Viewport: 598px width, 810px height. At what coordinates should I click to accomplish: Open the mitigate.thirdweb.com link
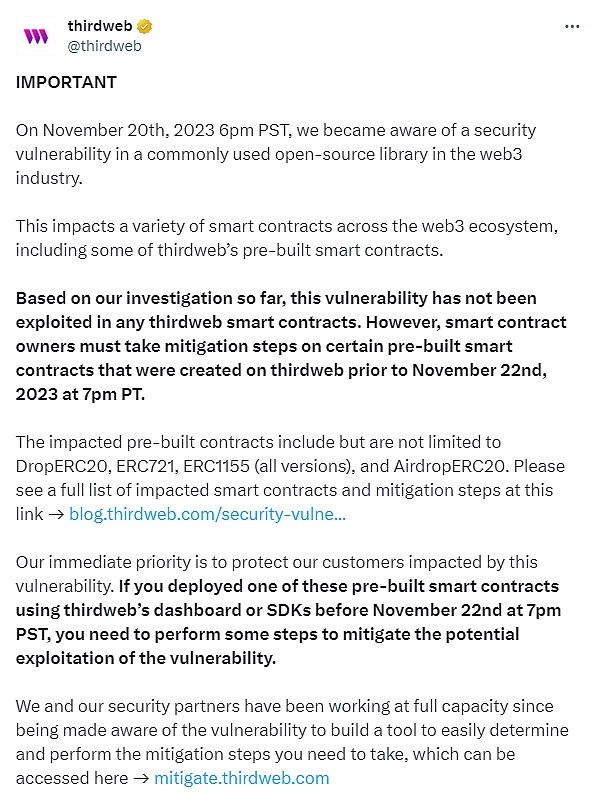click(x=241, y=777)
